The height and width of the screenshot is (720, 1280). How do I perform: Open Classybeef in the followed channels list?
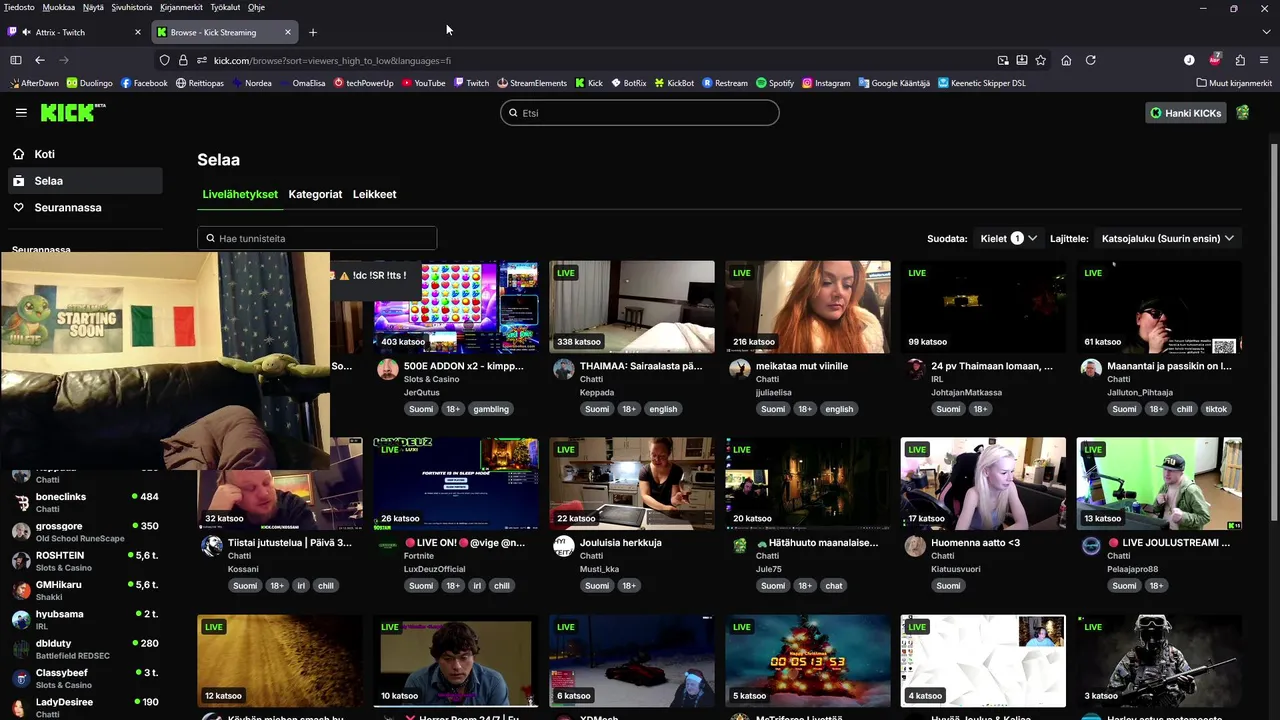pos(85,678)
